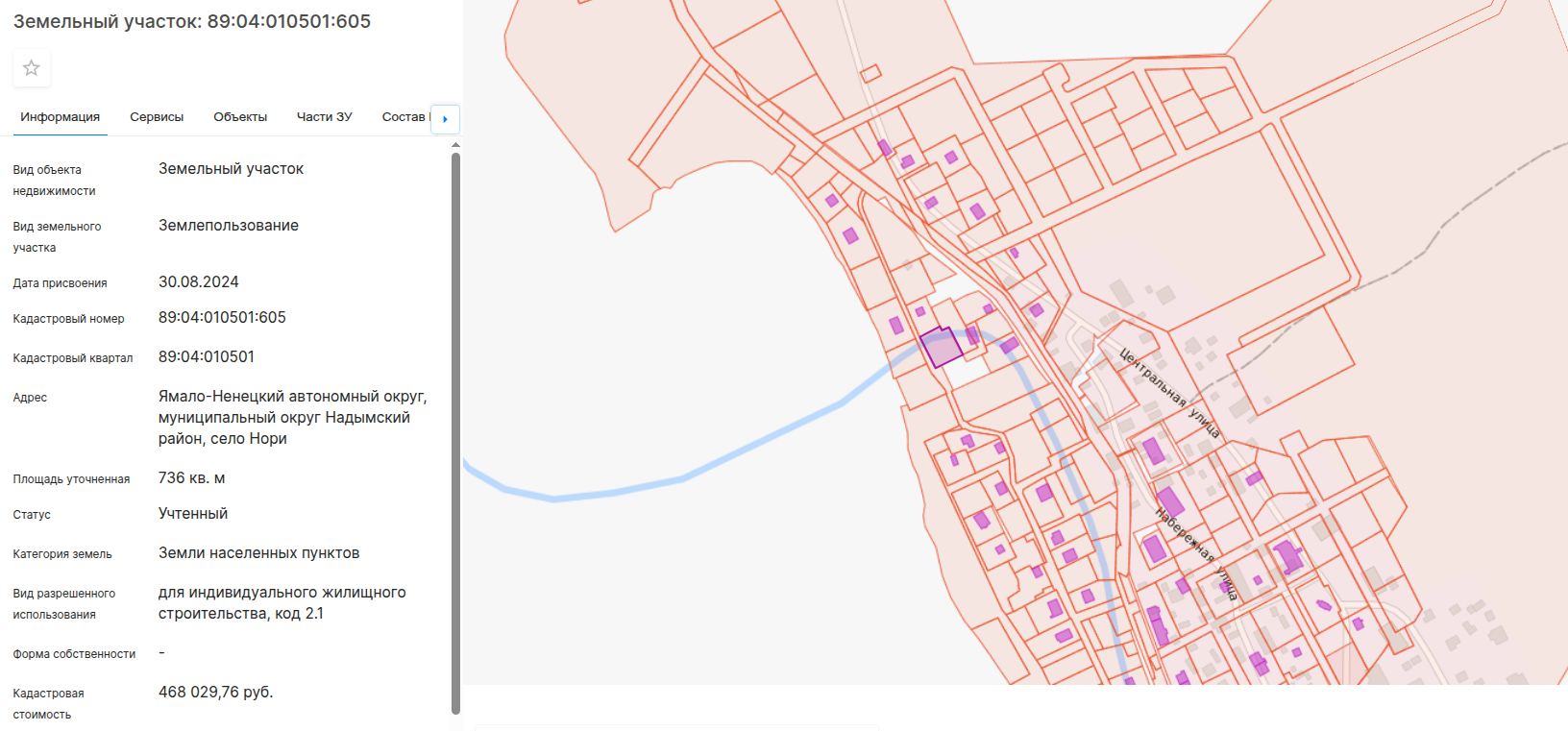Screen dimensions: 1568x731
Task: Click the scrollbar up arrow
Action: click(x=455, y=145)
